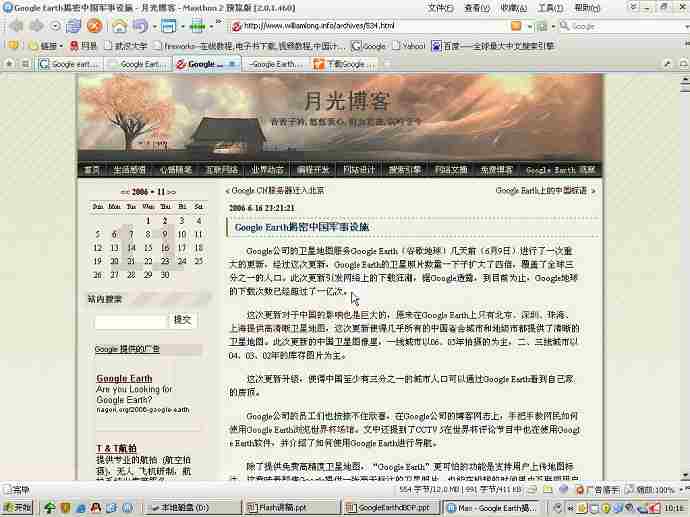Switch to the first 'Google eart...' tab
Image resolution: width=690 pixels, height=517 pixels.
[70, 64]
